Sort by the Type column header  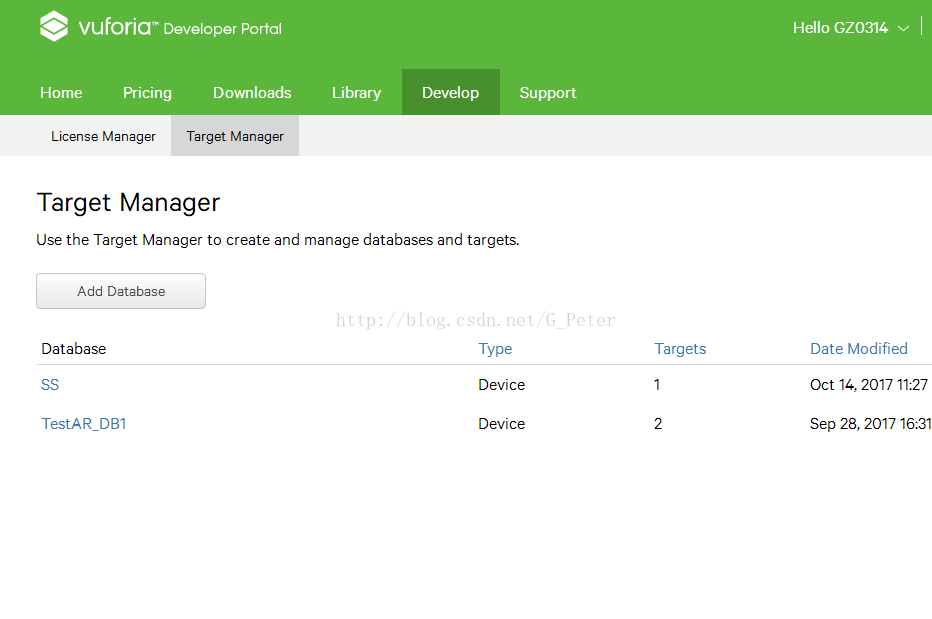[x=495, y=348]
